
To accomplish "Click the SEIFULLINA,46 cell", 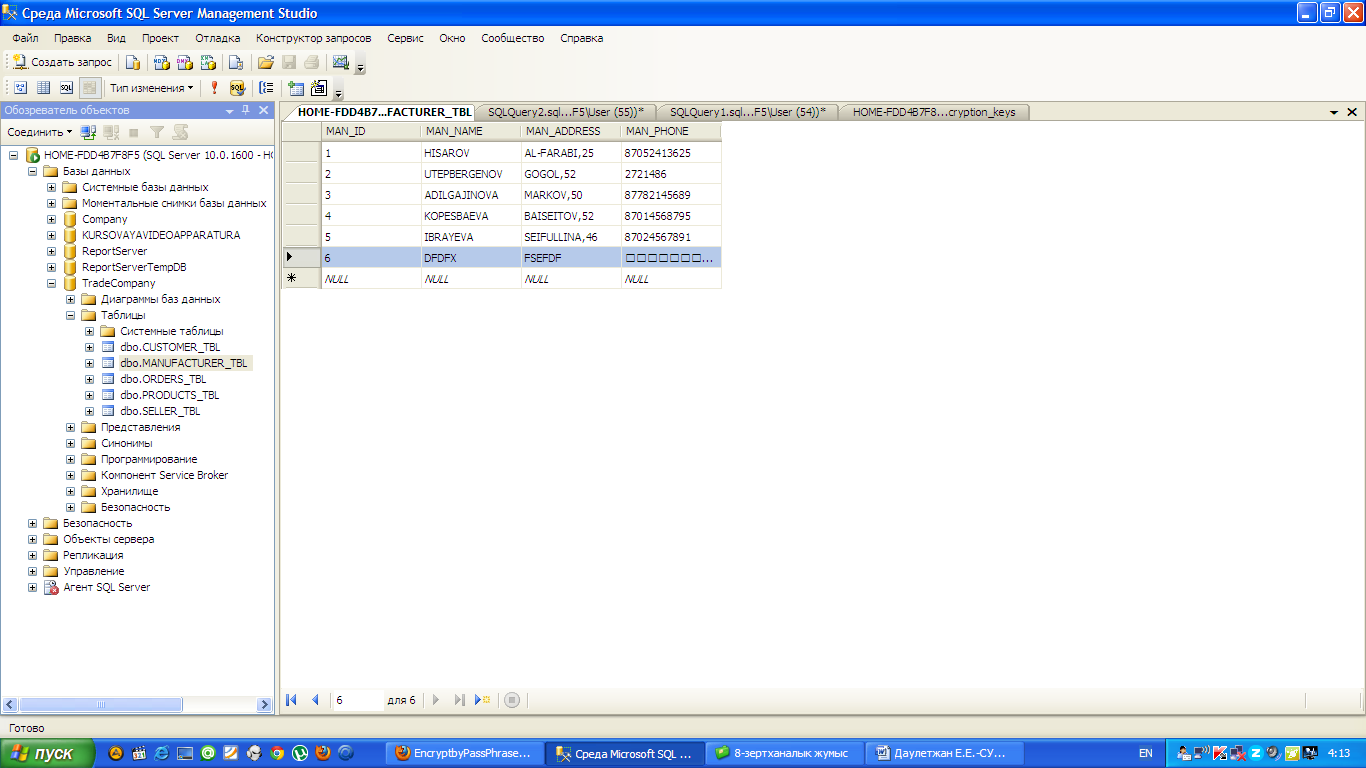I will (x=570, y=237).
